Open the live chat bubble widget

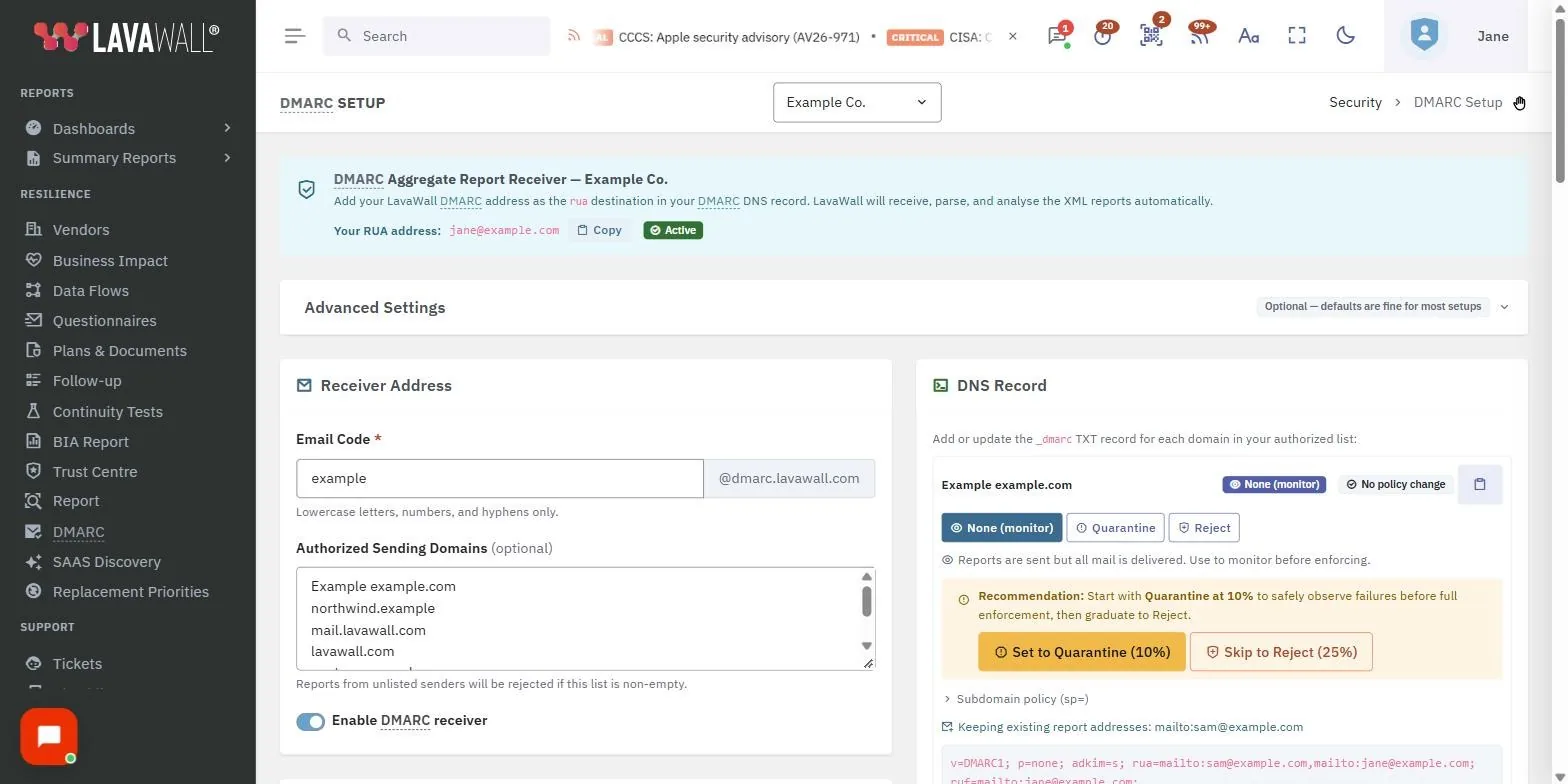click(x=49, y=737)
